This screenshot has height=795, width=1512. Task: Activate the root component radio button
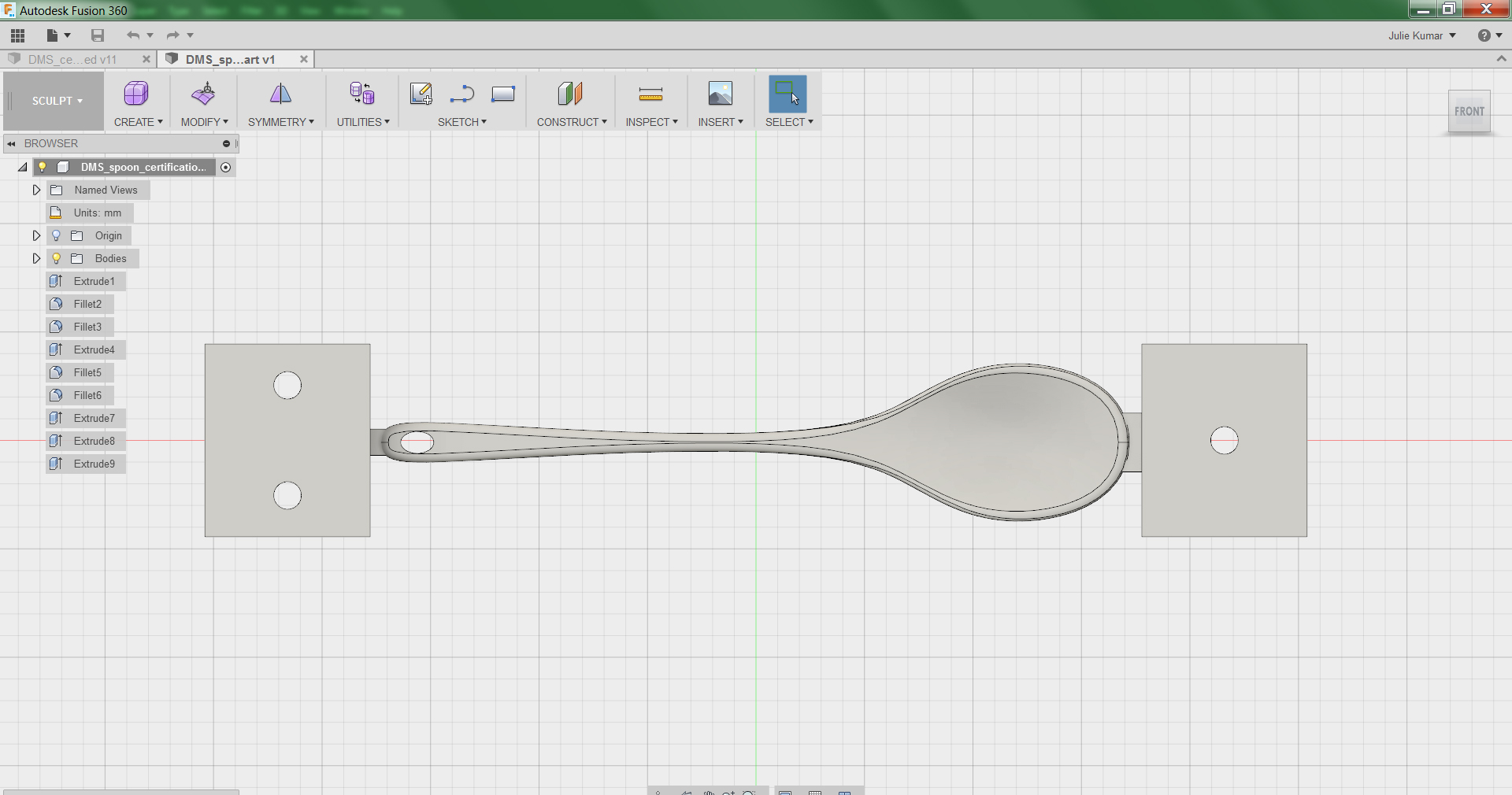pyautogui.click(x=226, y=167)
